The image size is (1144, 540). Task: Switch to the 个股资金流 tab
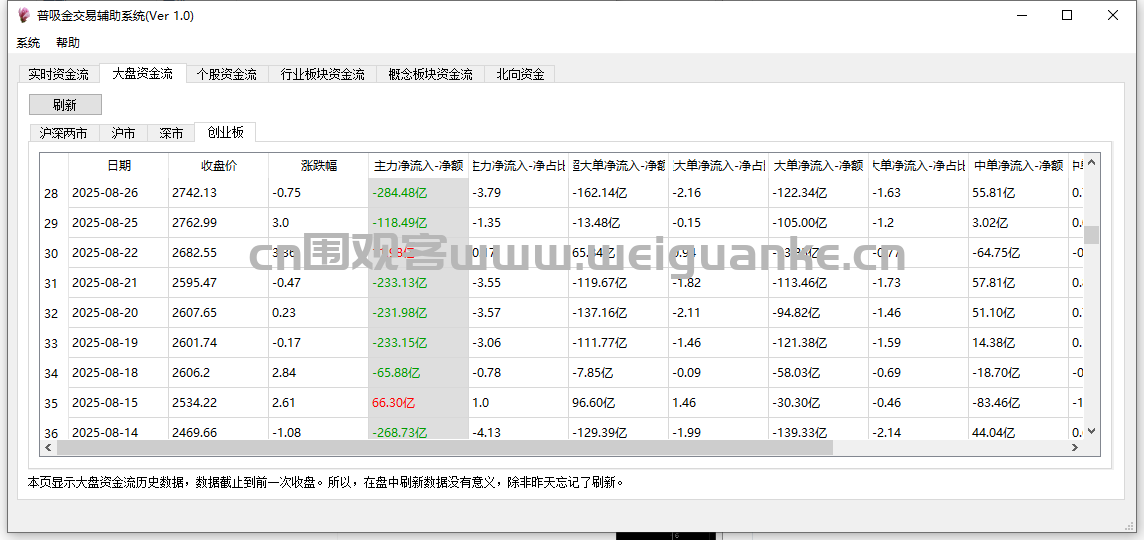[226, 74]
